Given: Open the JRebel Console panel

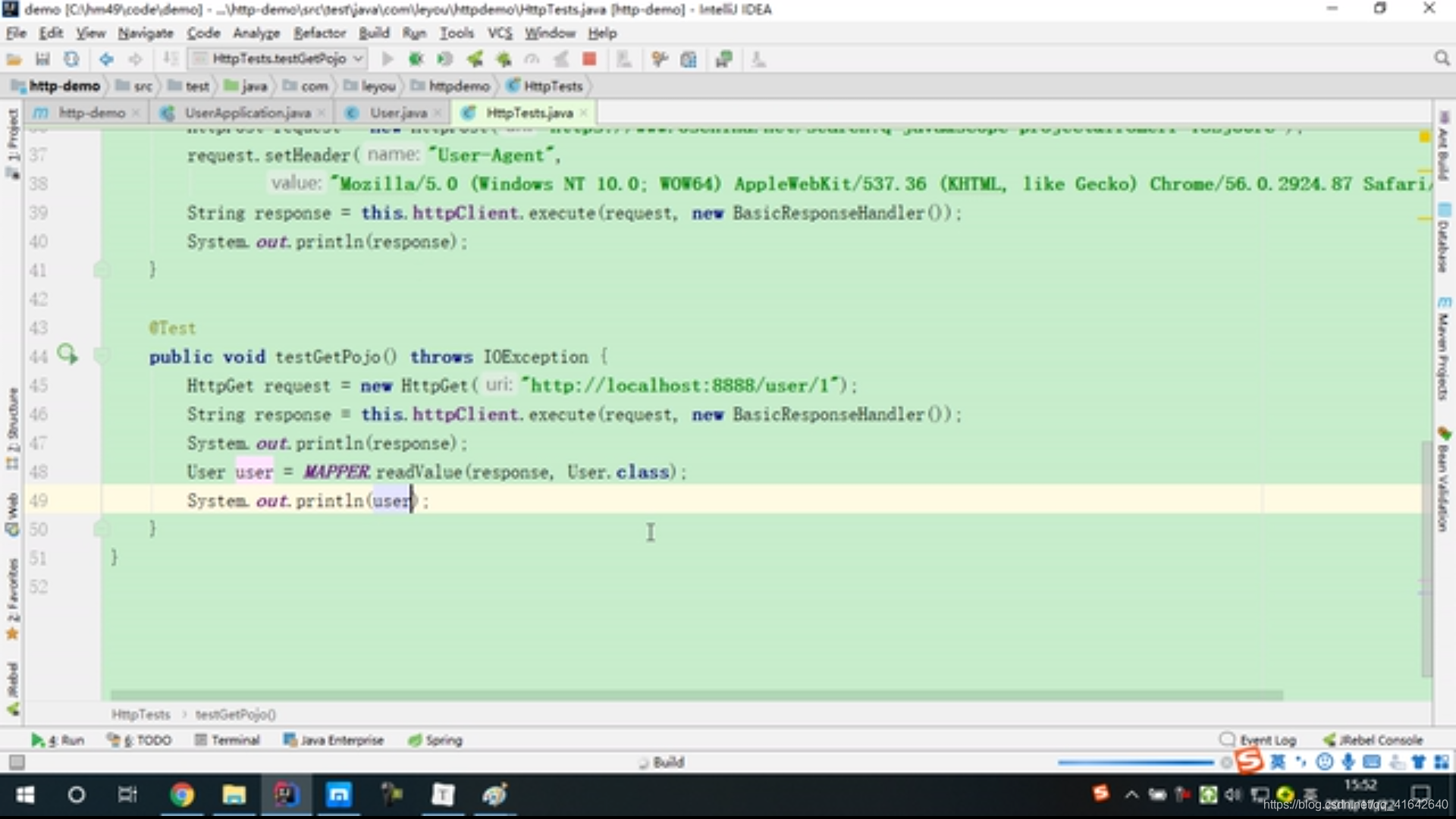Looking at the screenshot, I should [x=1373, y=740].
